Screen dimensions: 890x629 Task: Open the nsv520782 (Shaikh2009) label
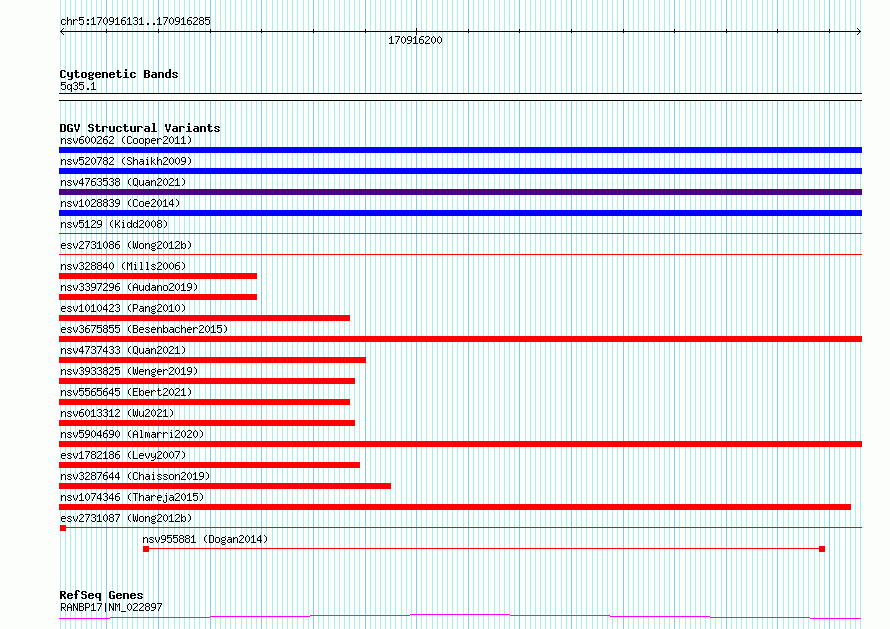click(126, 161)
